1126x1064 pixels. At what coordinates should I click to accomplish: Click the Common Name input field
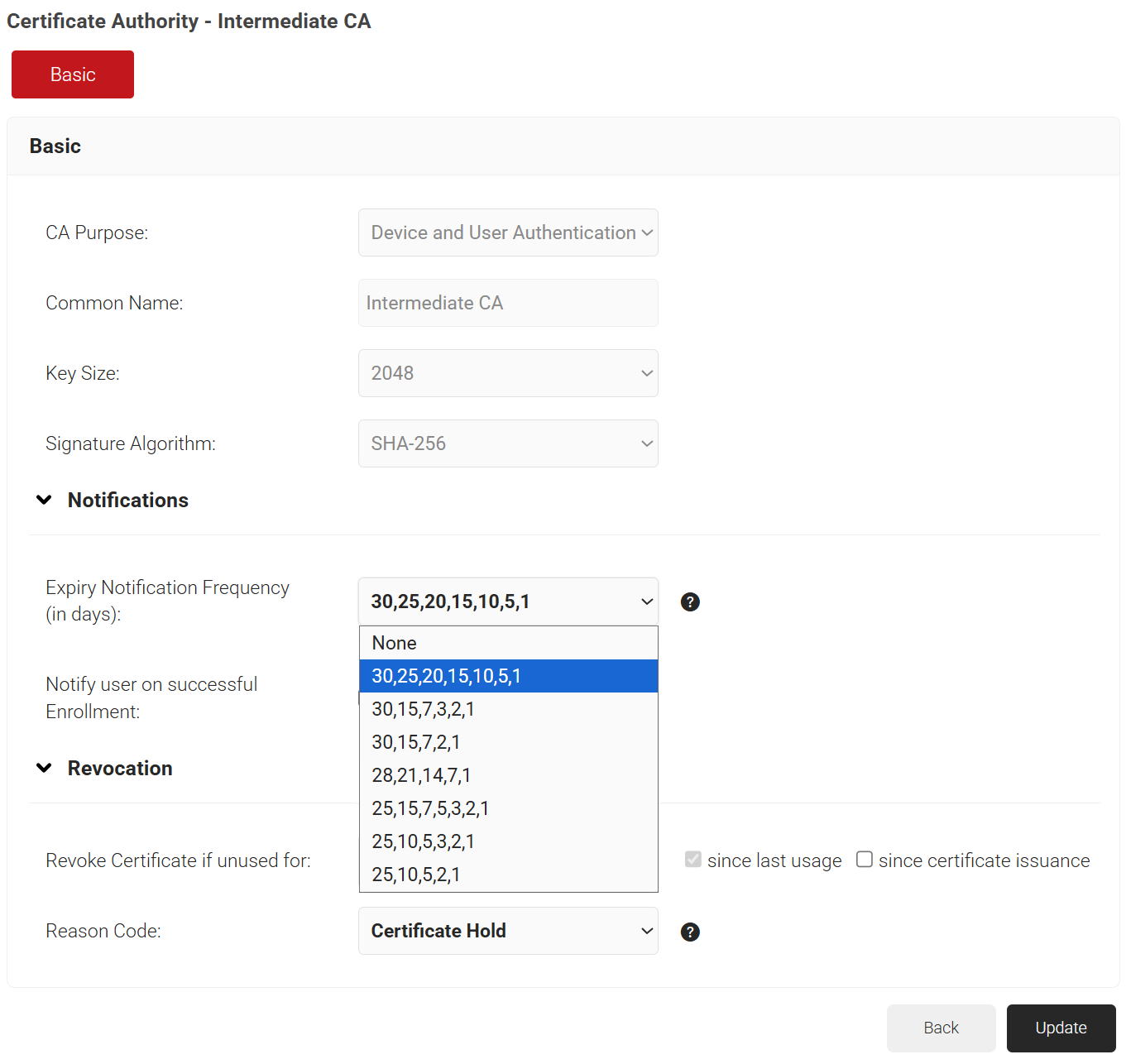click(508, 303)
